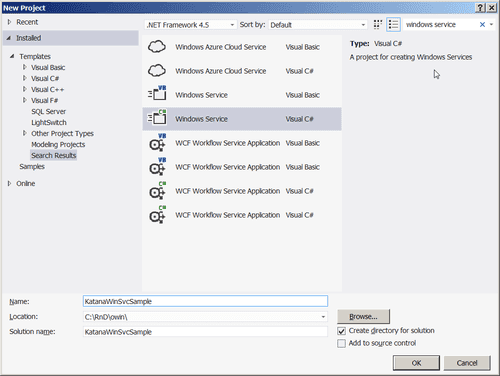Image resolution: width=500 pixels, height=376 pixels.
Task: Clear the windows service search text
Action: [482, 24]
